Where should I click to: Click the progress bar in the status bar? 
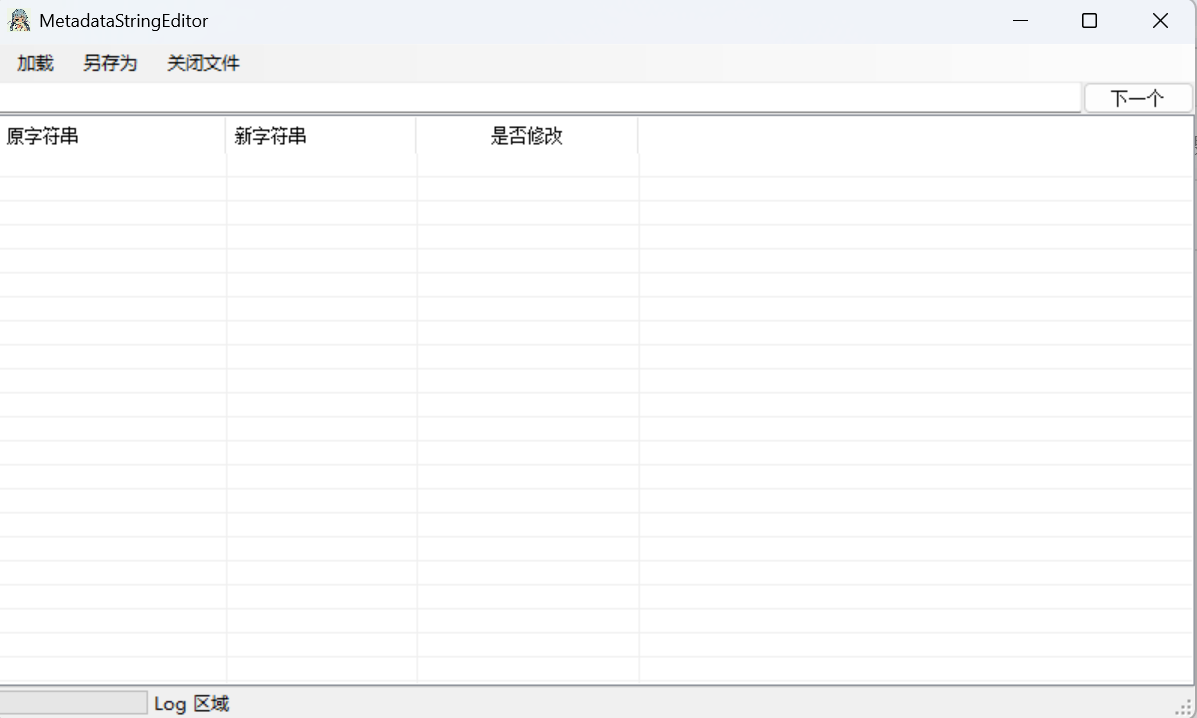[72, 702]
